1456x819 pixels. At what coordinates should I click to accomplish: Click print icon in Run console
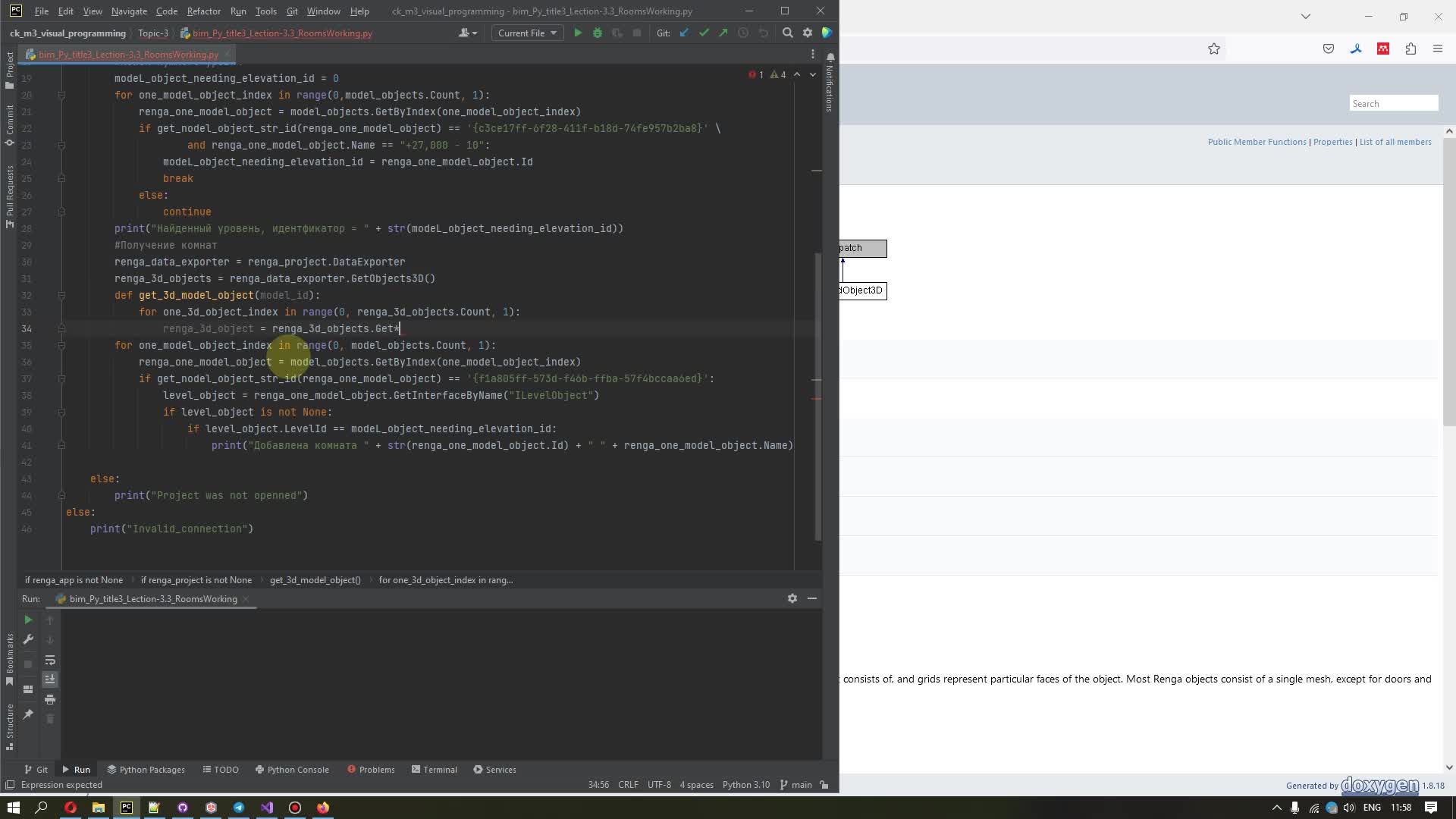50,699
